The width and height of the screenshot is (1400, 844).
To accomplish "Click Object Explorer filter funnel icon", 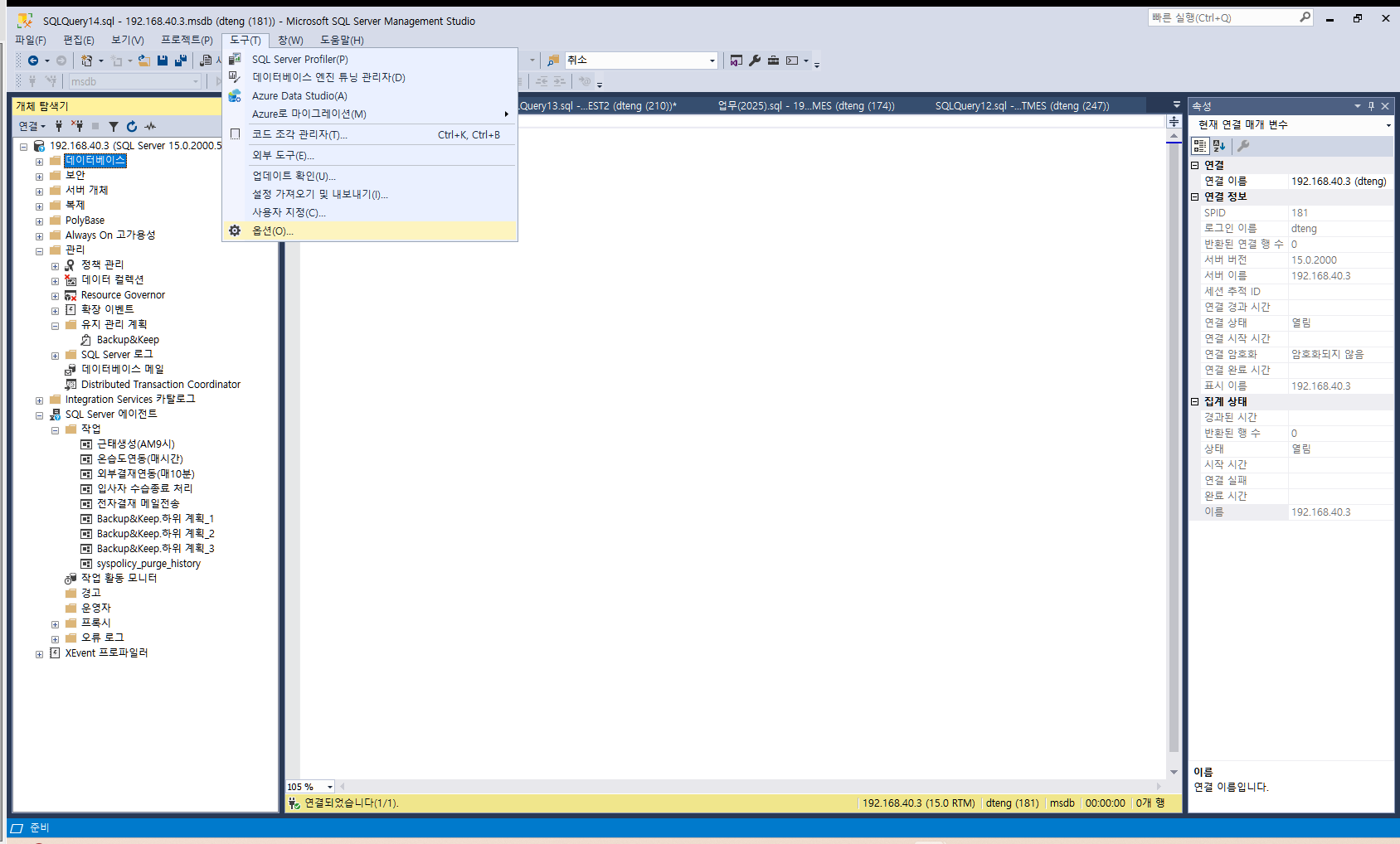I will (114, 126).
